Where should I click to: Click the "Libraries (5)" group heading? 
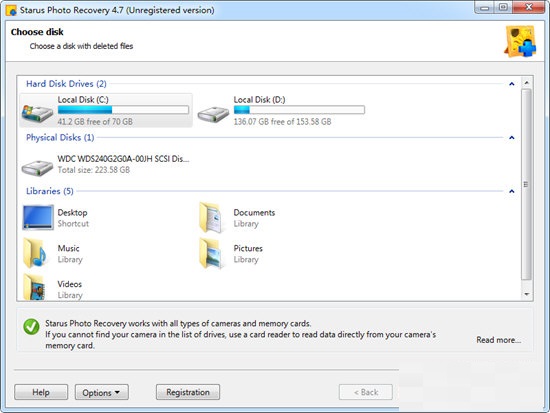click(50, 191)
